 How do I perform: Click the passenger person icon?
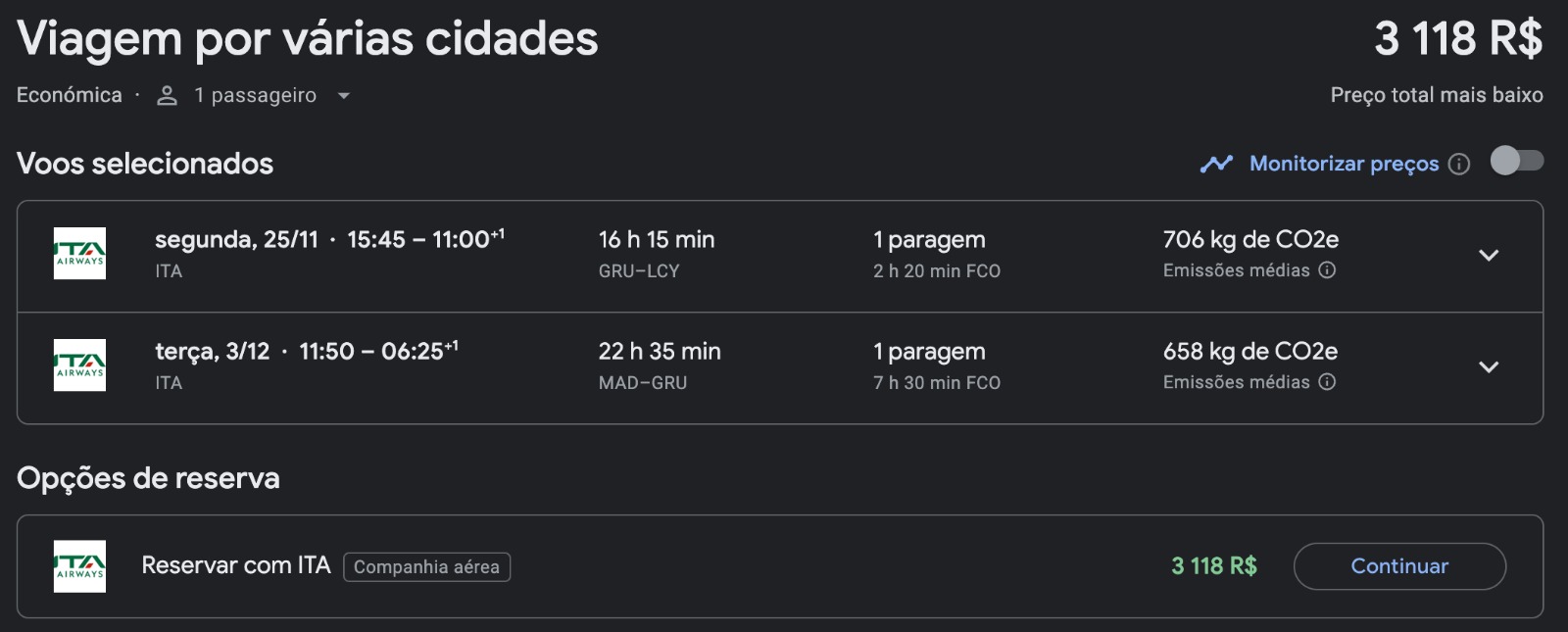(168, 95)
